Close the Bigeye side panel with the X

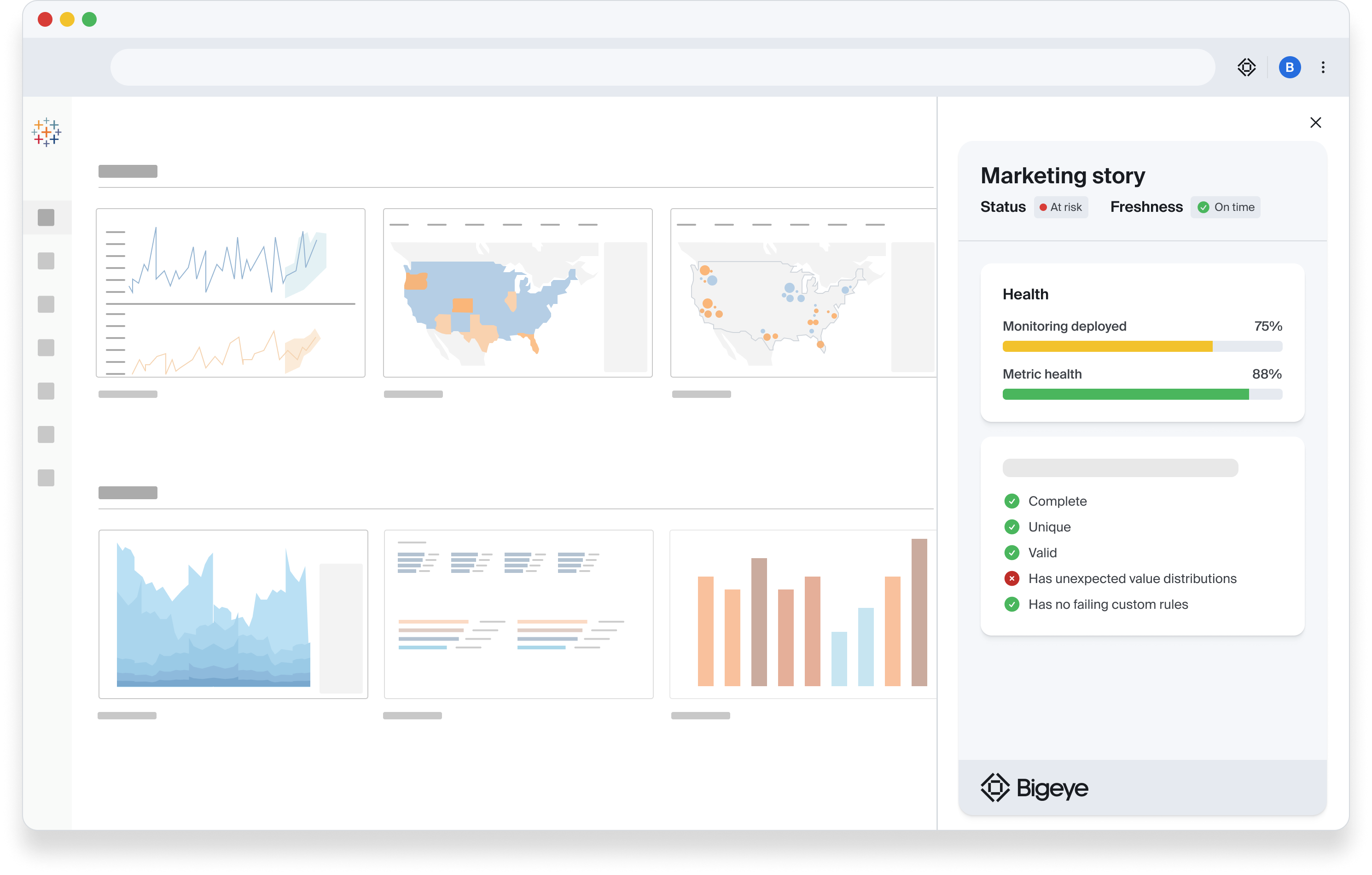[x=1316, y=122]
